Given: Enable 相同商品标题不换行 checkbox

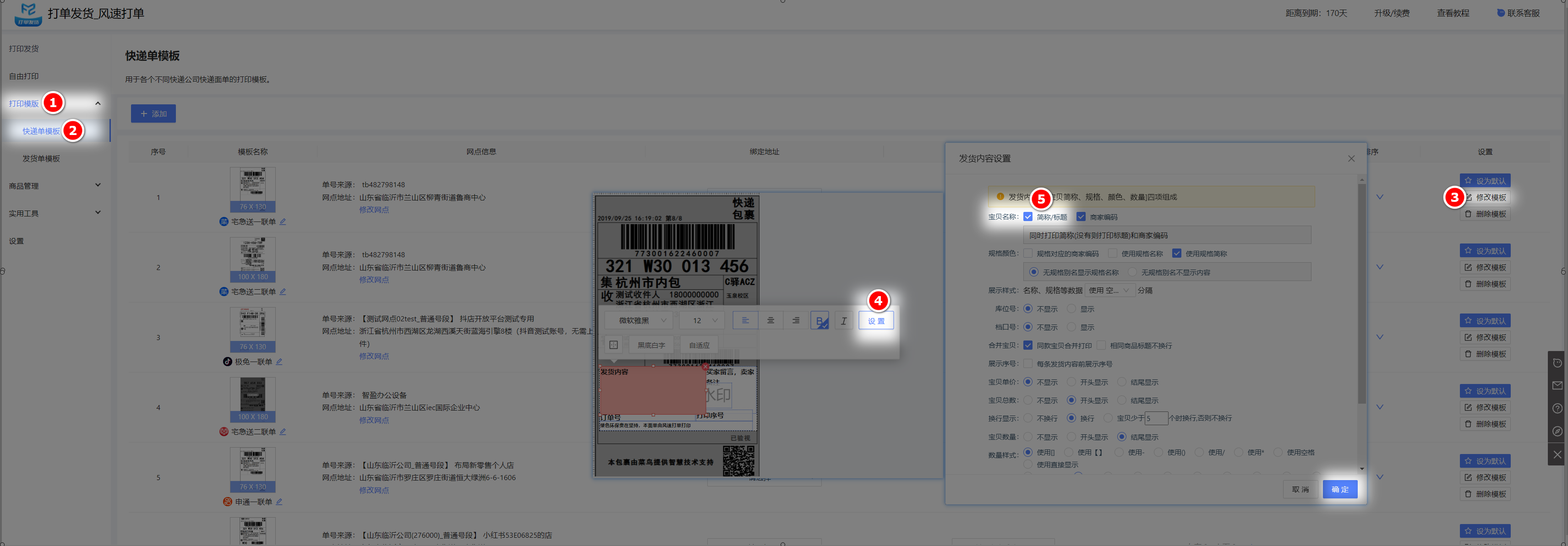Looking at the screenshot, I should click(x=1100, y=345).
